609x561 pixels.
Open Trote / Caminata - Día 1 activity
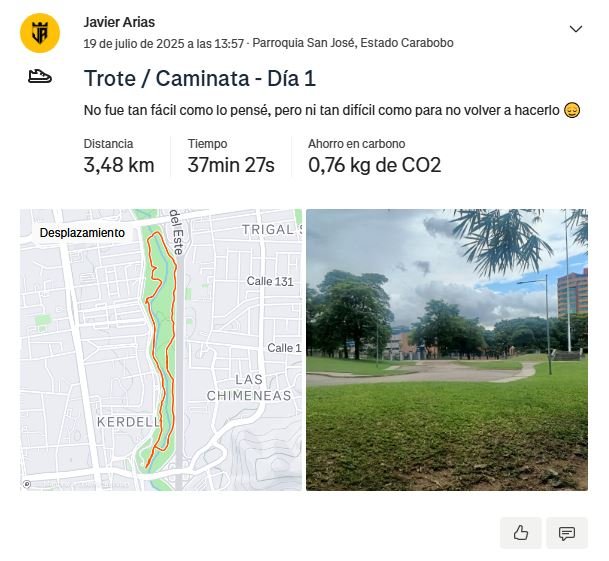200,78
